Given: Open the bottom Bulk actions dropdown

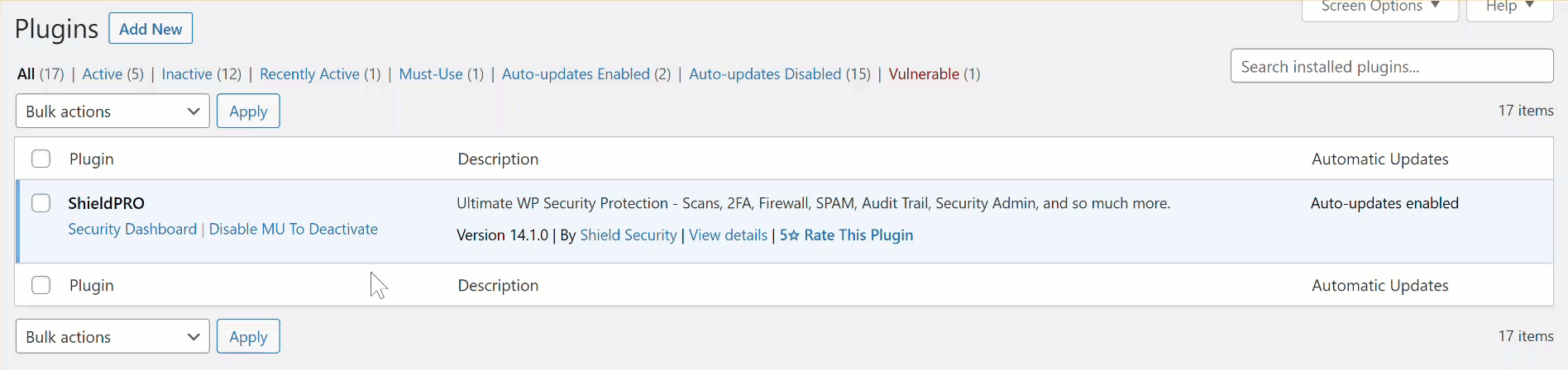Looking at the screenshot, I should click(112, 337).
